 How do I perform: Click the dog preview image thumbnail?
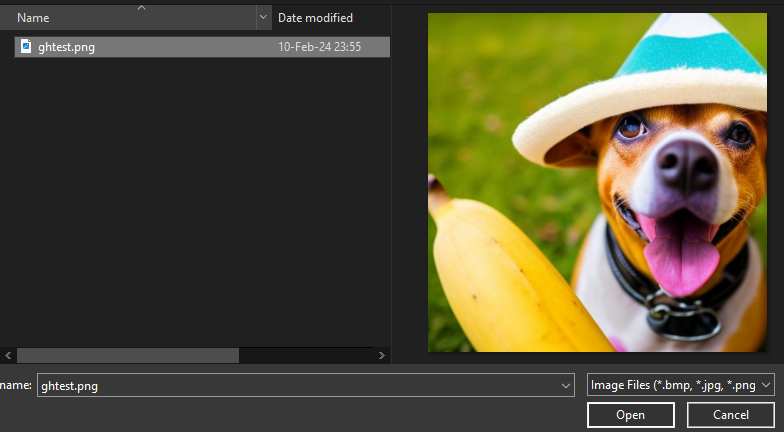pyautogui.click(x=598, y=182)
